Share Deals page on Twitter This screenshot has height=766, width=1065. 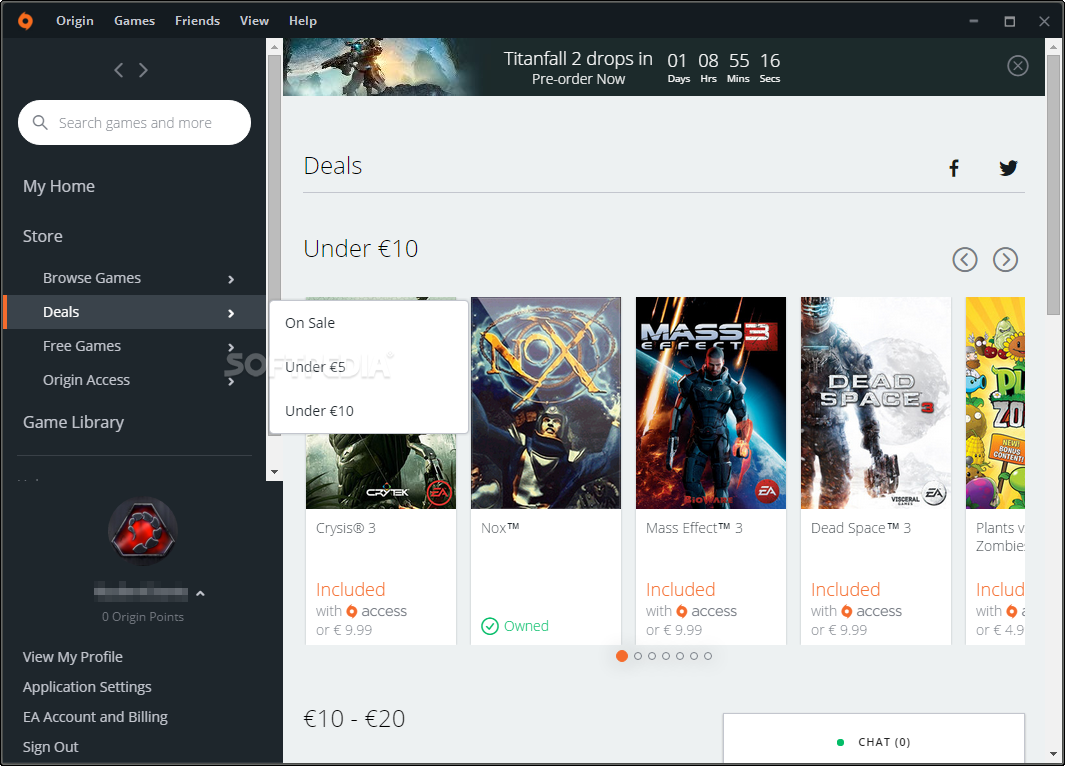click(1009, 168)
